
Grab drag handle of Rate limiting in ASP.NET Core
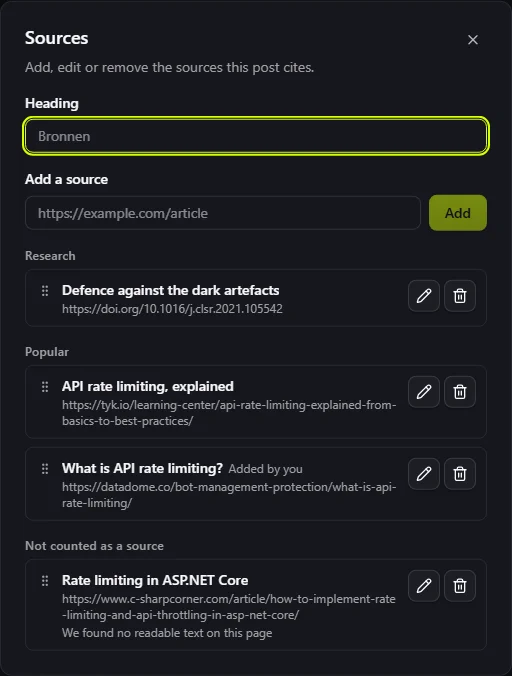[x=45, y=581]
